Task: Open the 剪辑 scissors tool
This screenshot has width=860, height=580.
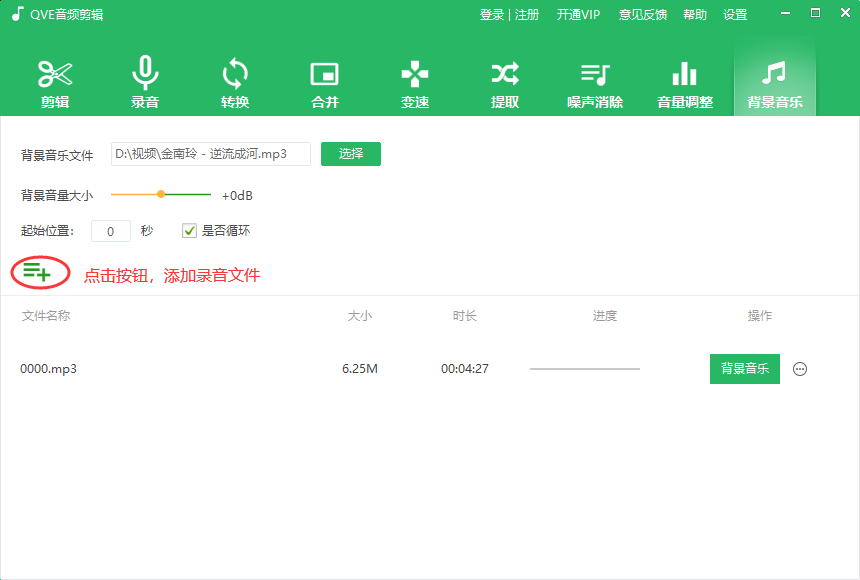Action: [55, 83]
